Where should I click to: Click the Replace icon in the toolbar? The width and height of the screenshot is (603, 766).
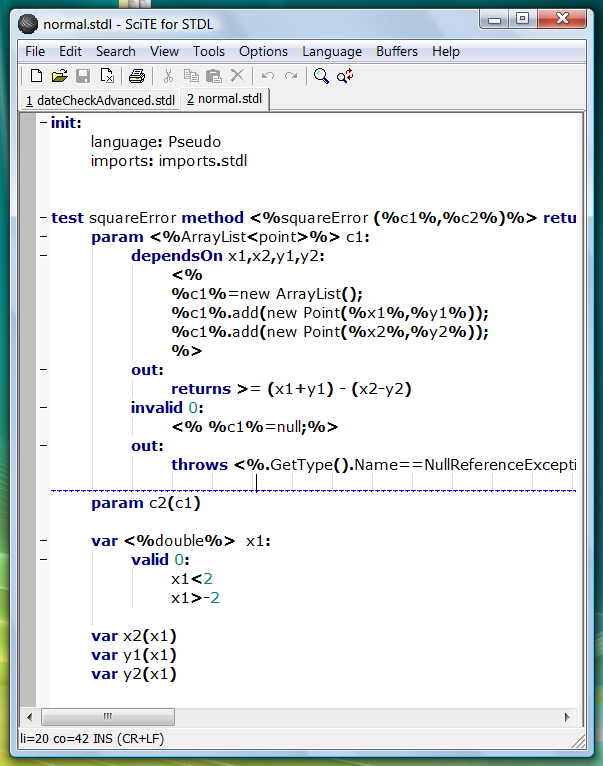pos(345,76)
